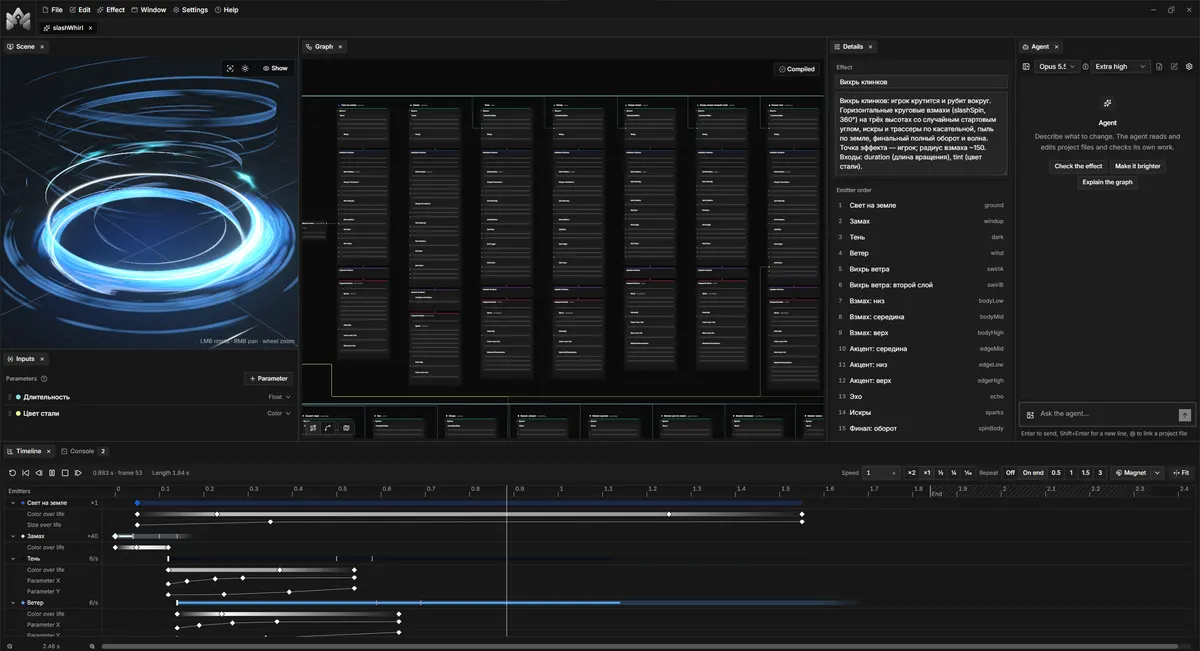Click the Compiled status button
Image resolution: width=1200 pixels, height=651 pixels.
click(x=796, y=69)
